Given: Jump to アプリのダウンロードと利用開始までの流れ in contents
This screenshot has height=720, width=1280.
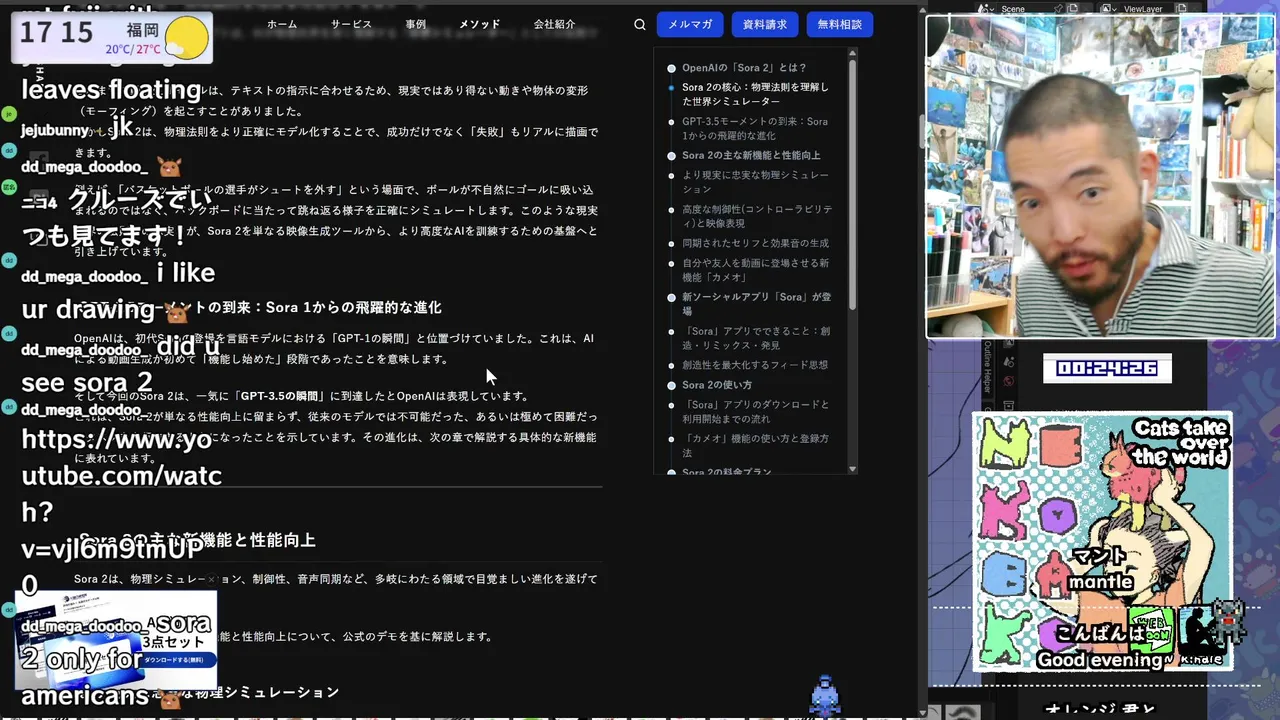Looking at the screenshot, I should point(755,412).
